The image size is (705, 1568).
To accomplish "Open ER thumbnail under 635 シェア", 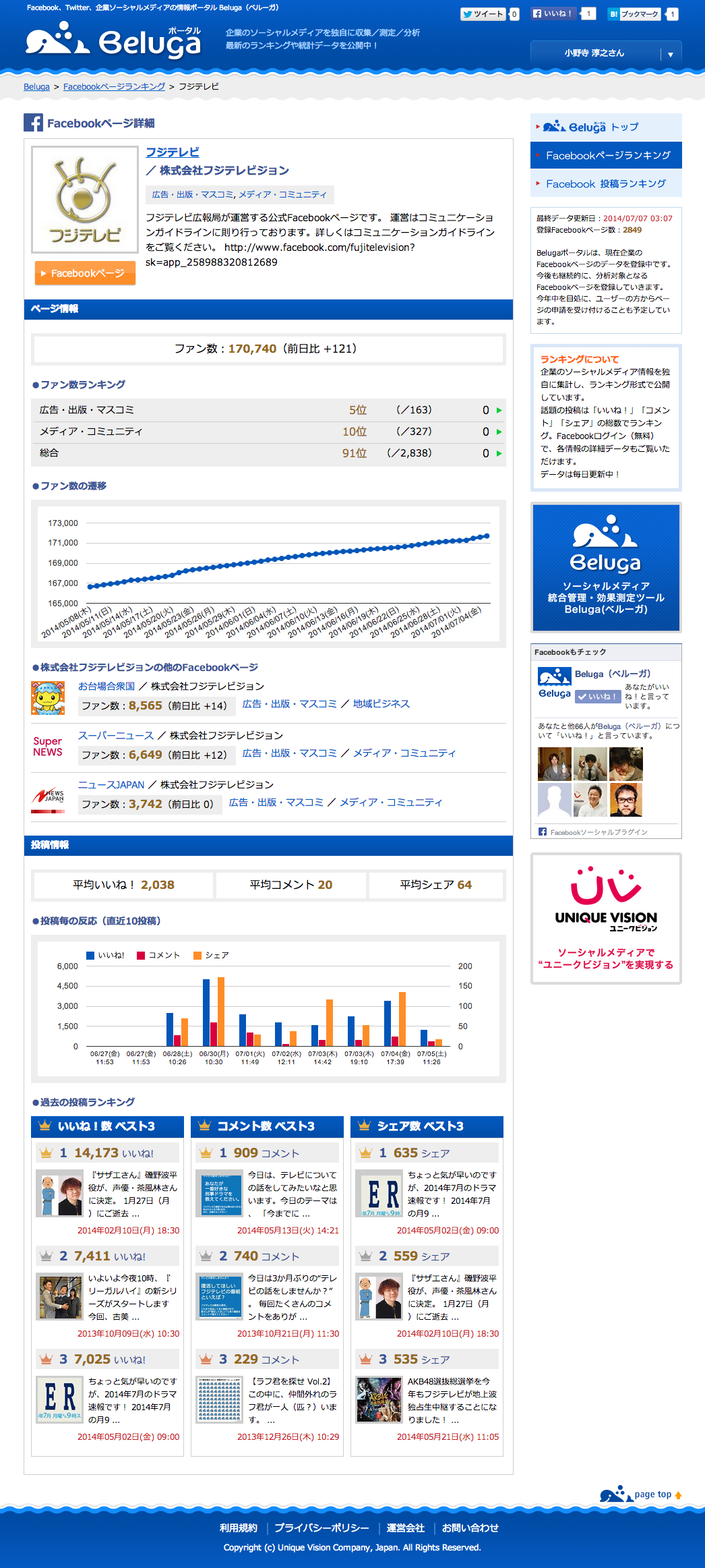I will click(x=379, y=1194).
